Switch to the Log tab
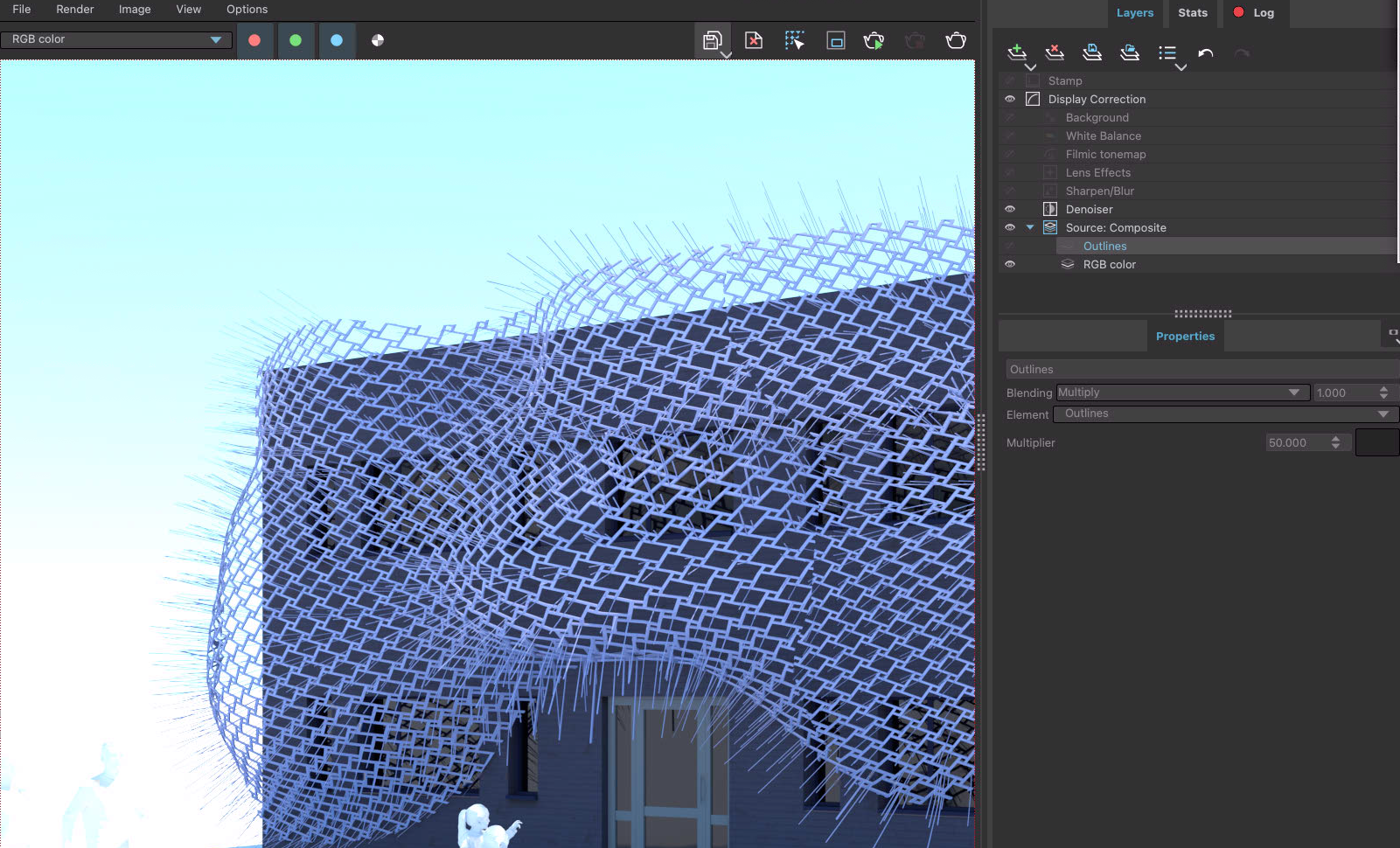The image size is (1400, 848). click(x=1256, y=13)
